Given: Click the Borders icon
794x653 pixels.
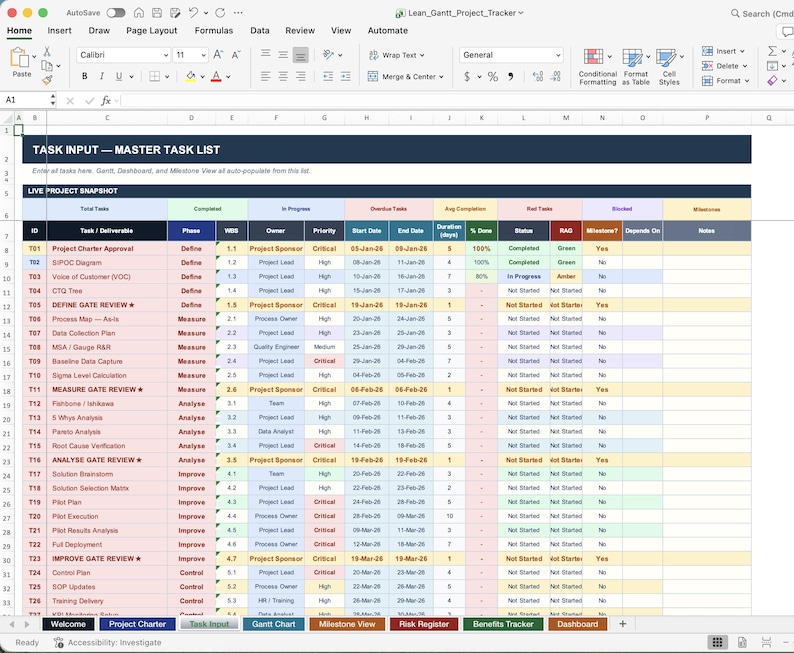Looking at the screenshot, I should pyautogui.click(x=154, y=76).
